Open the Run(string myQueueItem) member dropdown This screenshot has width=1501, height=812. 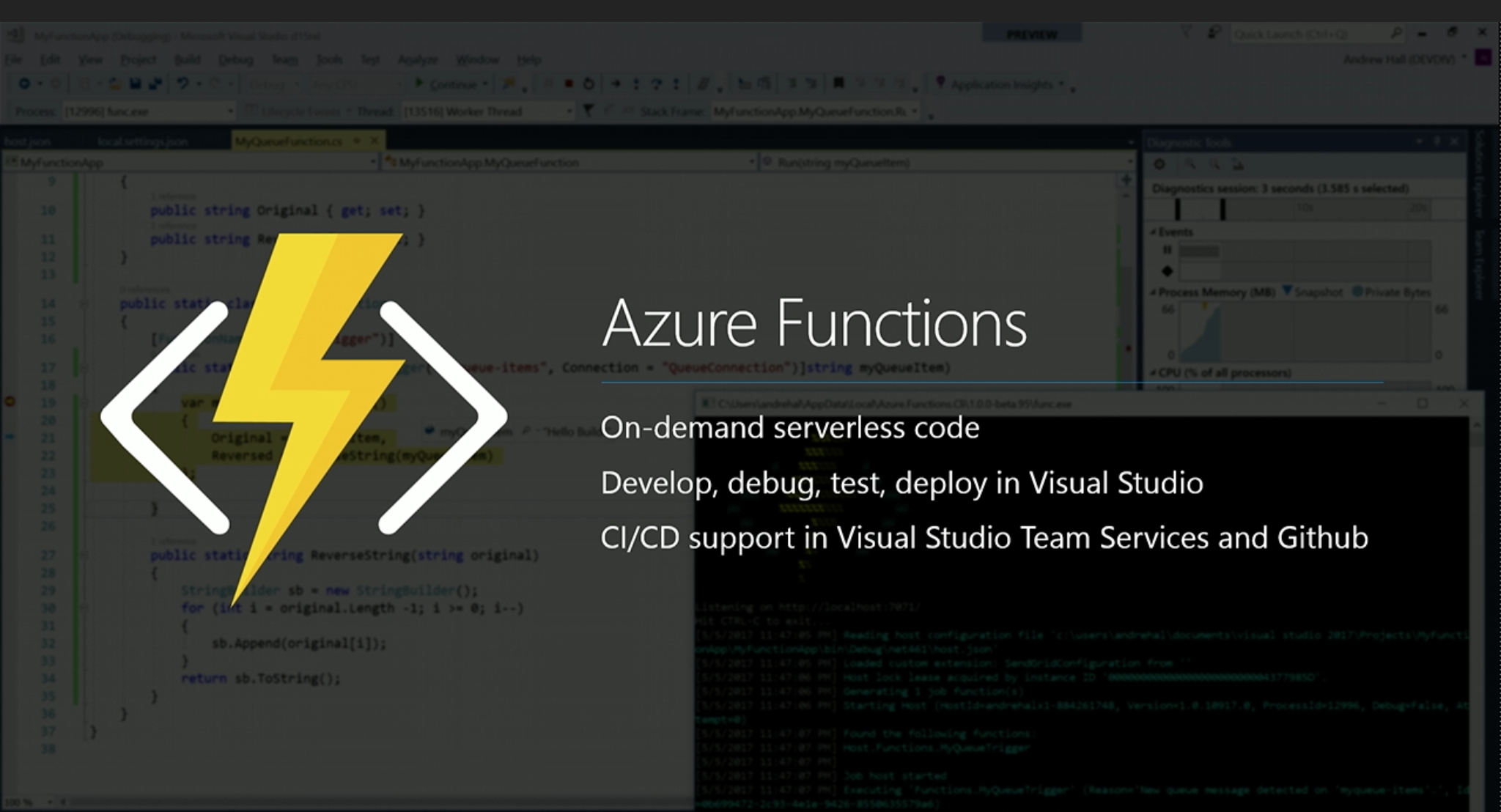pyautogui.click(x=948, y=162)
